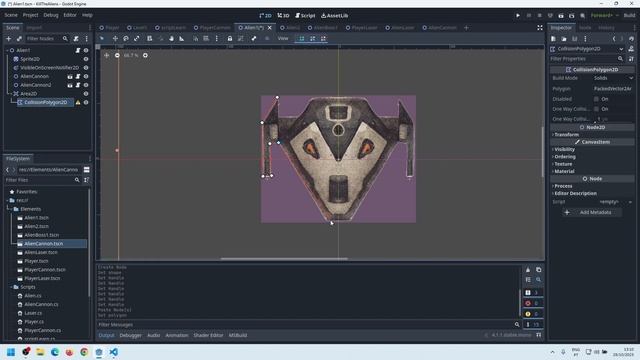Click the Filter Nodes search field
Viewport: 640px width, 360px height.
(47, 38)
